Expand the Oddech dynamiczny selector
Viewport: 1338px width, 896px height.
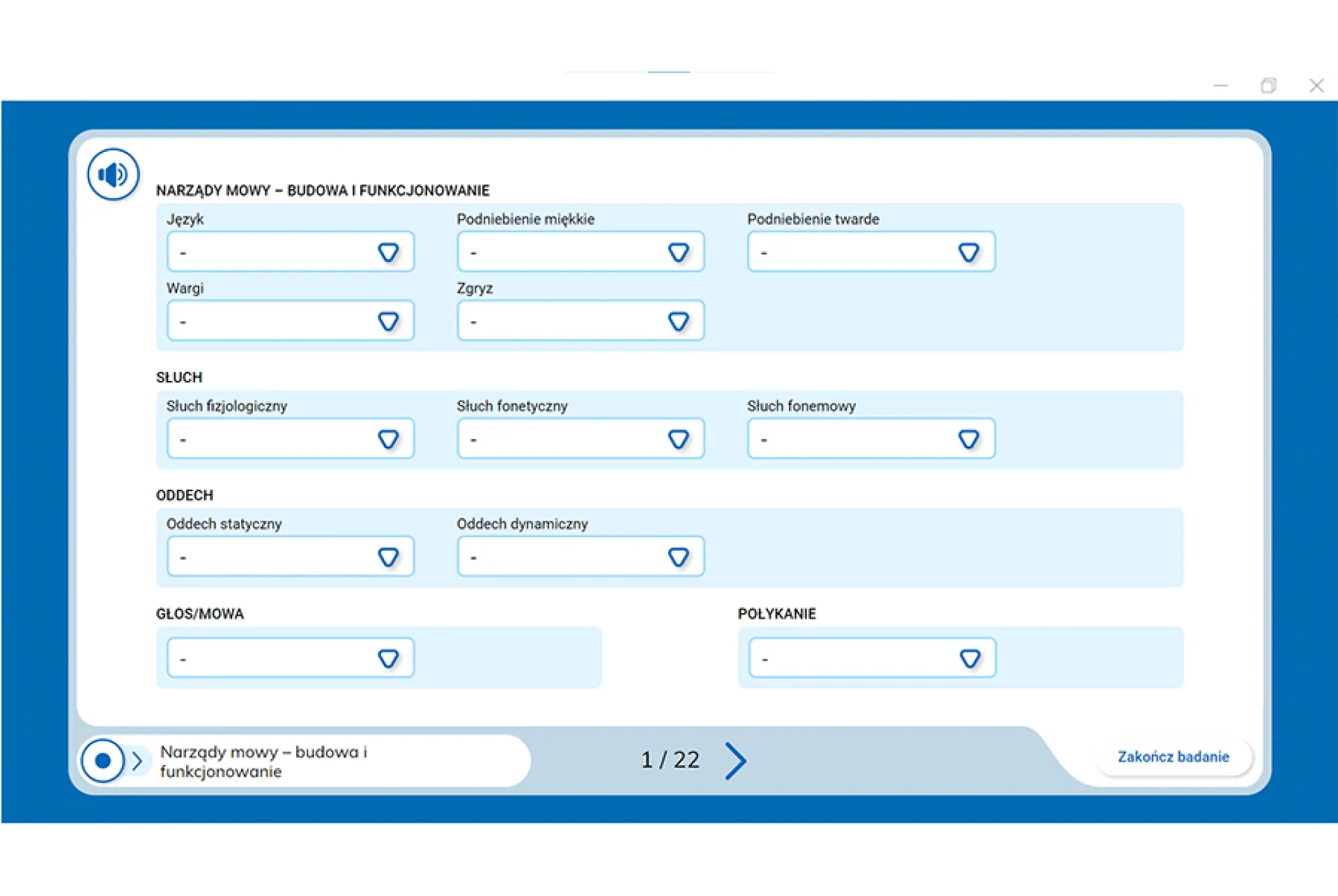[x=580, y=557]
